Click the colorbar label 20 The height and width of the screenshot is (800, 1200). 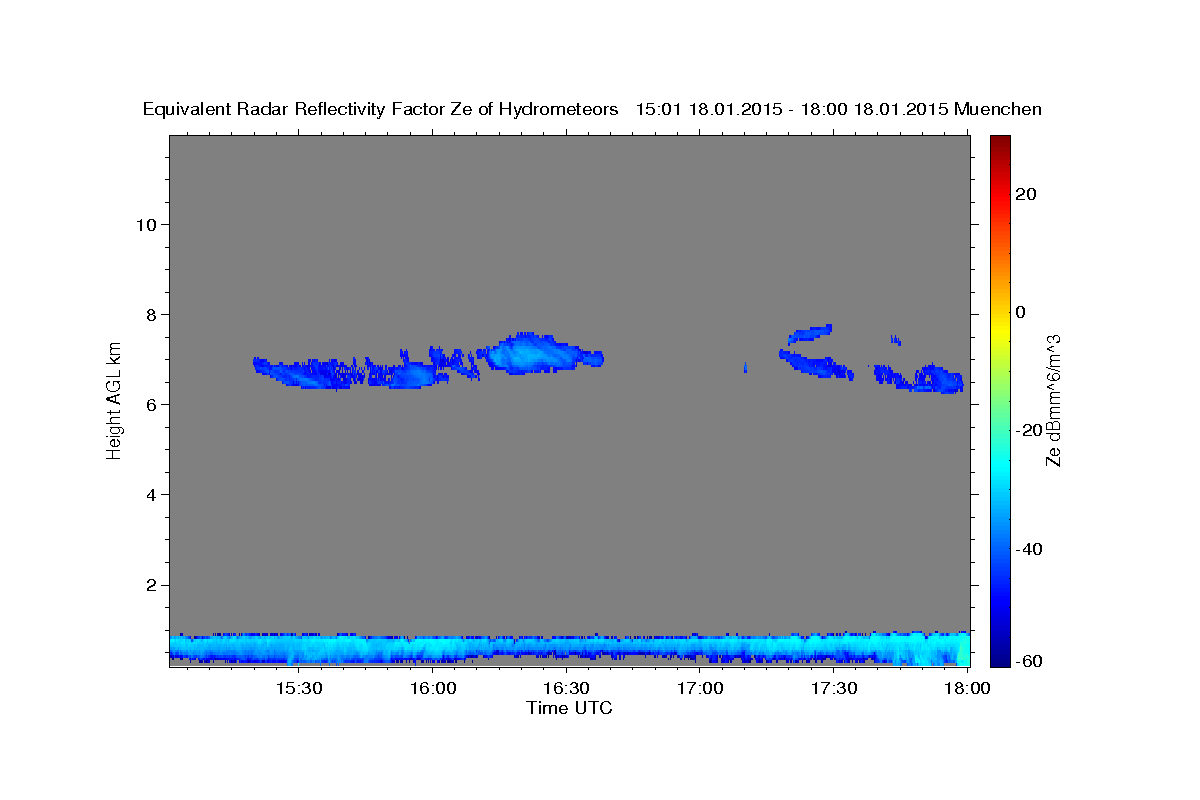pyautogui.click(x=1028, y=194)
